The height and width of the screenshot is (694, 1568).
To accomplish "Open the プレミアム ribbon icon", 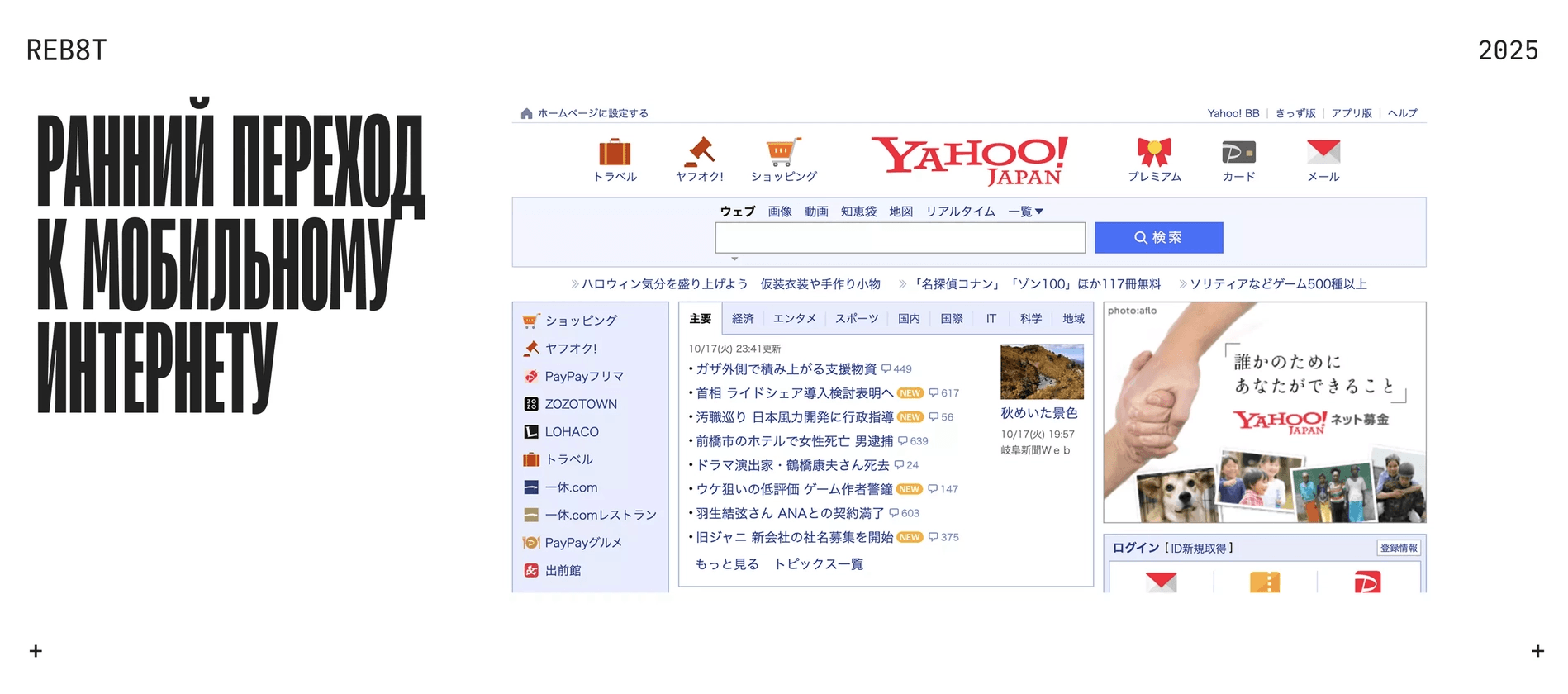I will click(x=1154, y=152).
